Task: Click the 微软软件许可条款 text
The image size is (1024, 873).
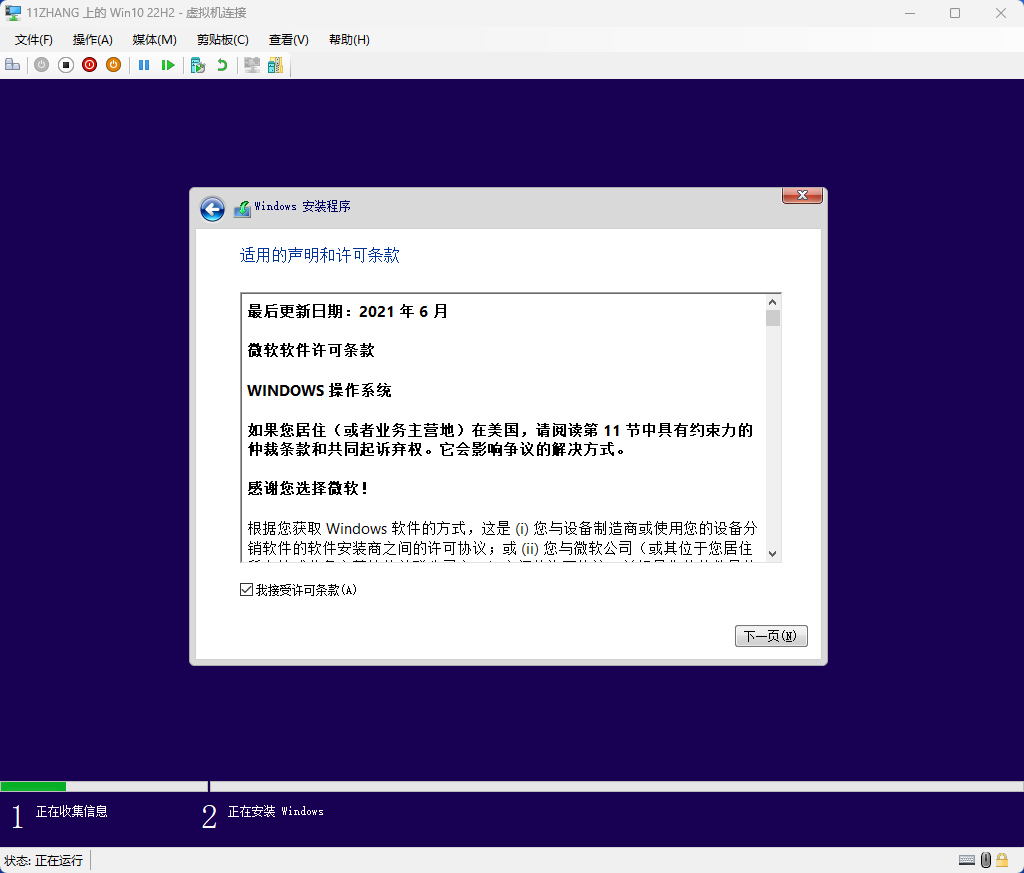Action: point(311,351)
